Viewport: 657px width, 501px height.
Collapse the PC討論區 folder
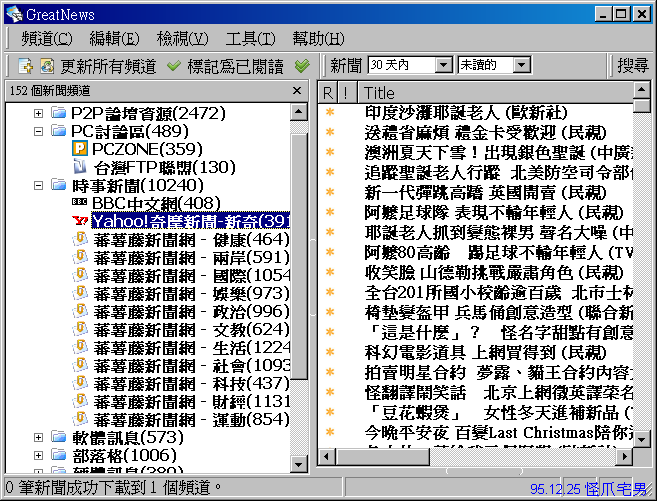click(39, 131)
